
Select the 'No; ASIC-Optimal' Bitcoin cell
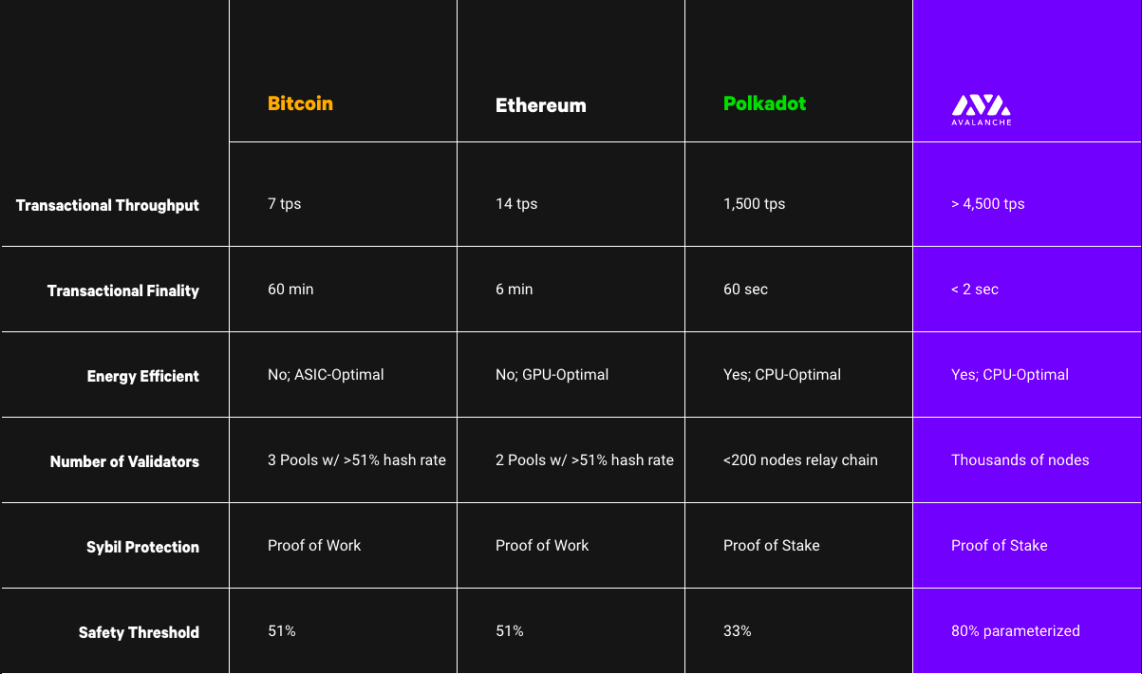(326, 375)
